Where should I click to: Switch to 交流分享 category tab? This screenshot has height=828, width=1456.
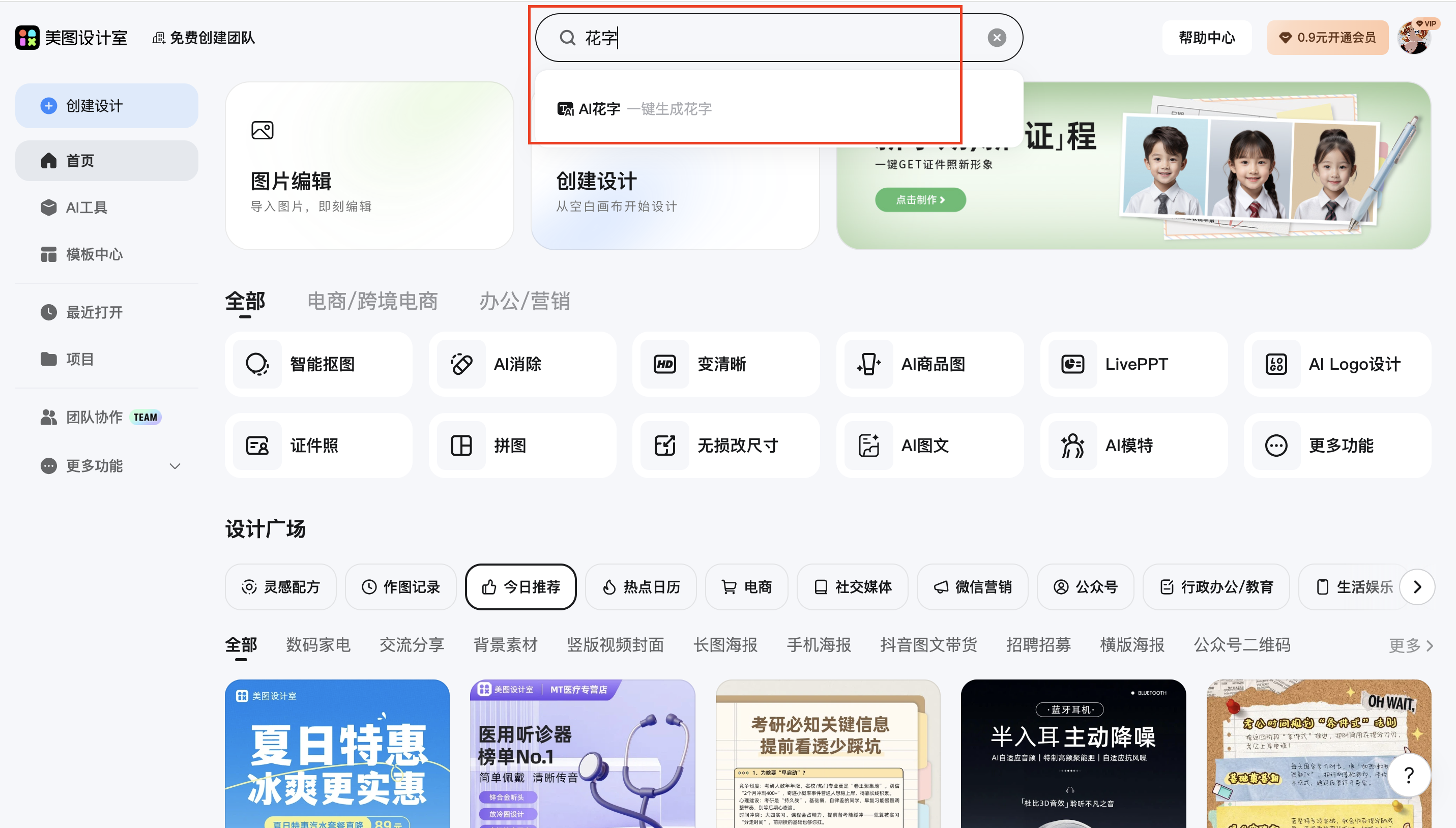click(x=412, y=645)
